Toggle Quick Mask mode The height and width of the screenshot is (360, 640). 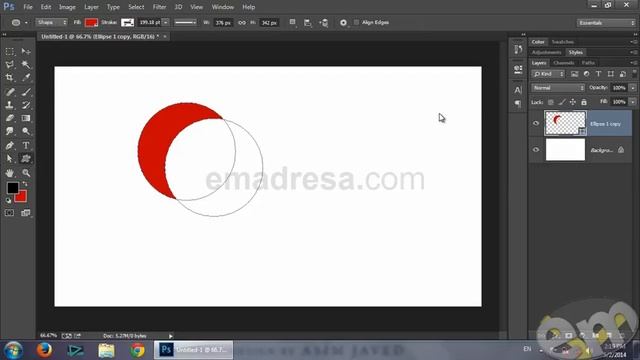[x=9, y=213]
